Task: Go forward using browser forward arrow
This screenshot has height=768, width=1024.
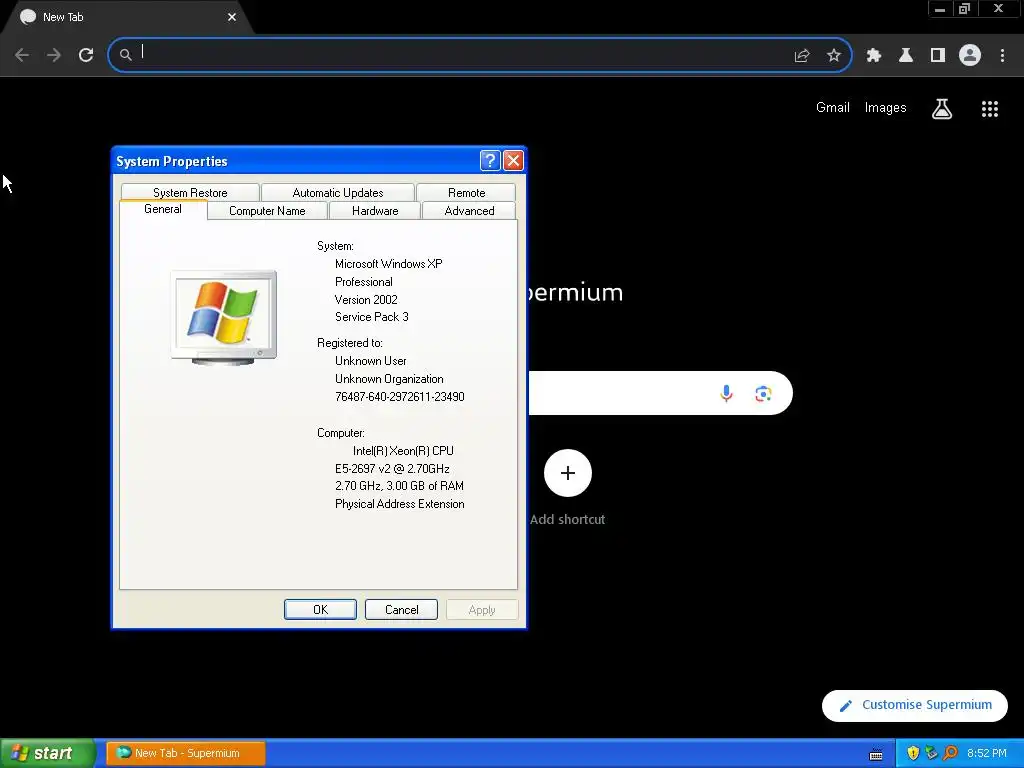Action: pyautogui.click(x=54, y=55)
